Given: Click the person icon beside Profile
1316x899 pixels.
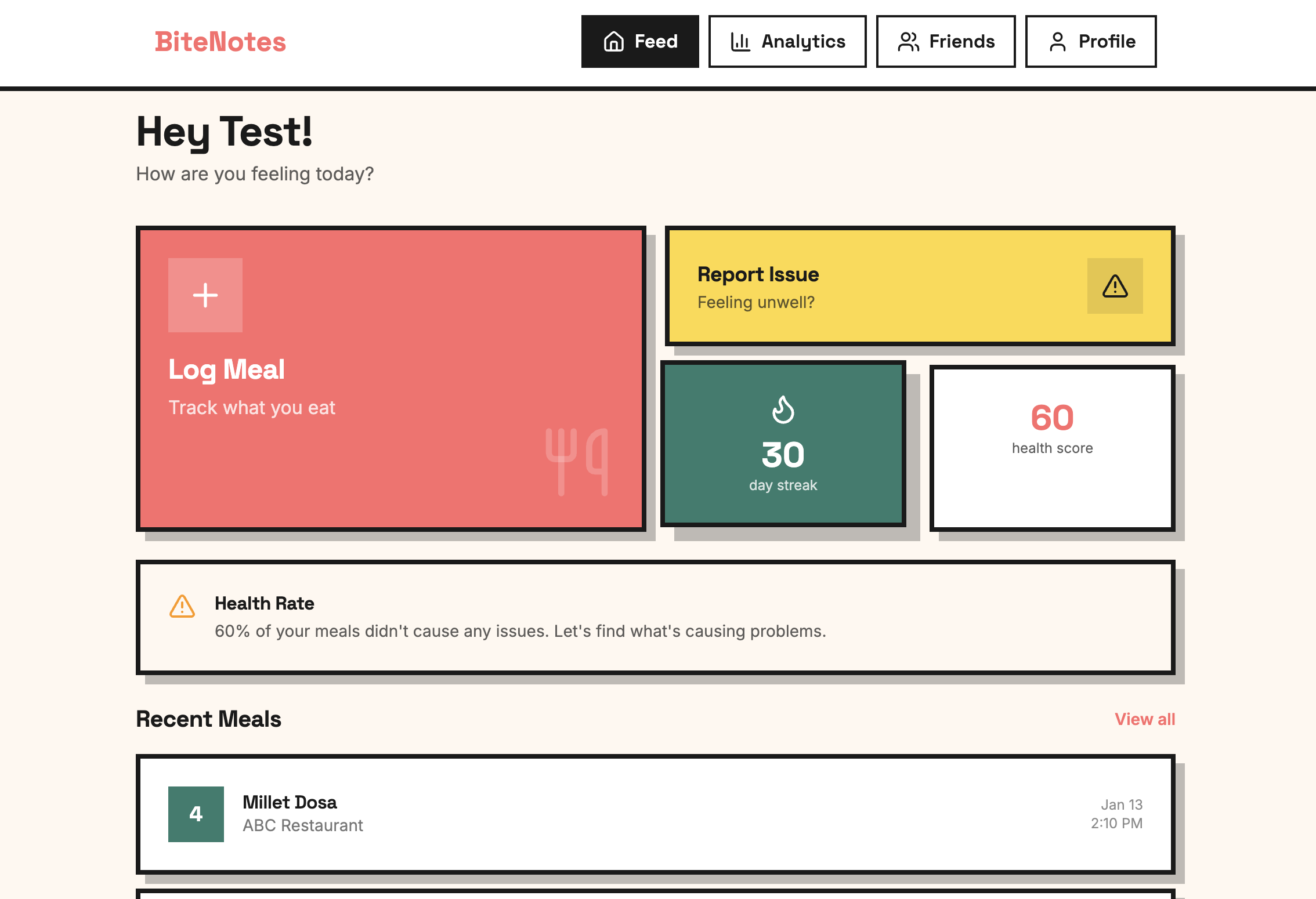Looking at the screenshot, I should 1058,42.
